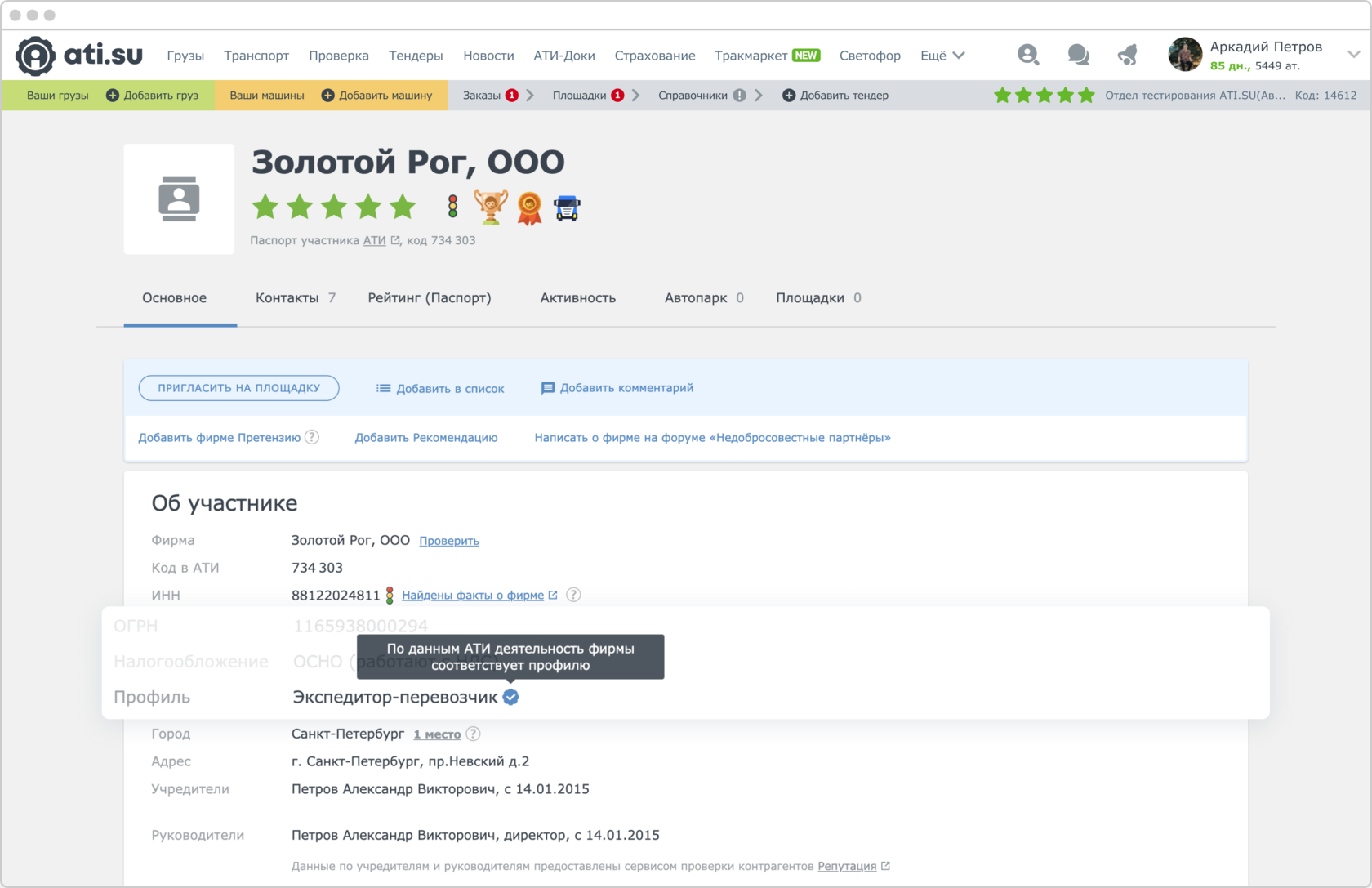Click Добавить комментарий

[x=617, y=388]
